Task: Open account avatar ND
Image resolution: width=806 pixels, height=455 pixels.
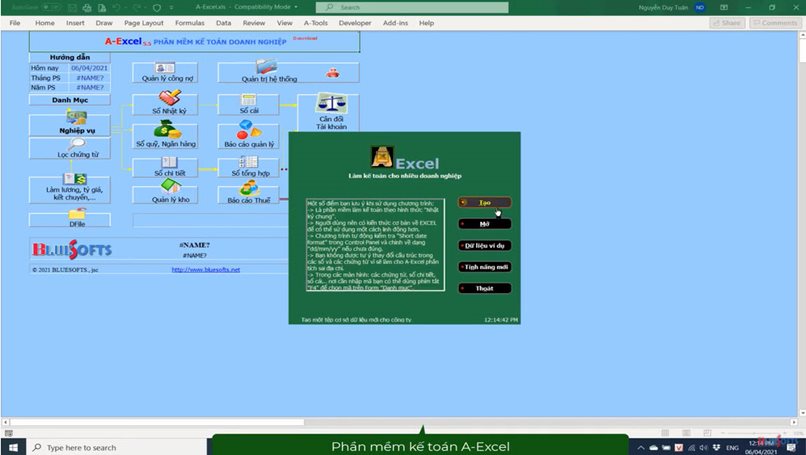Action: pos(700,7)
